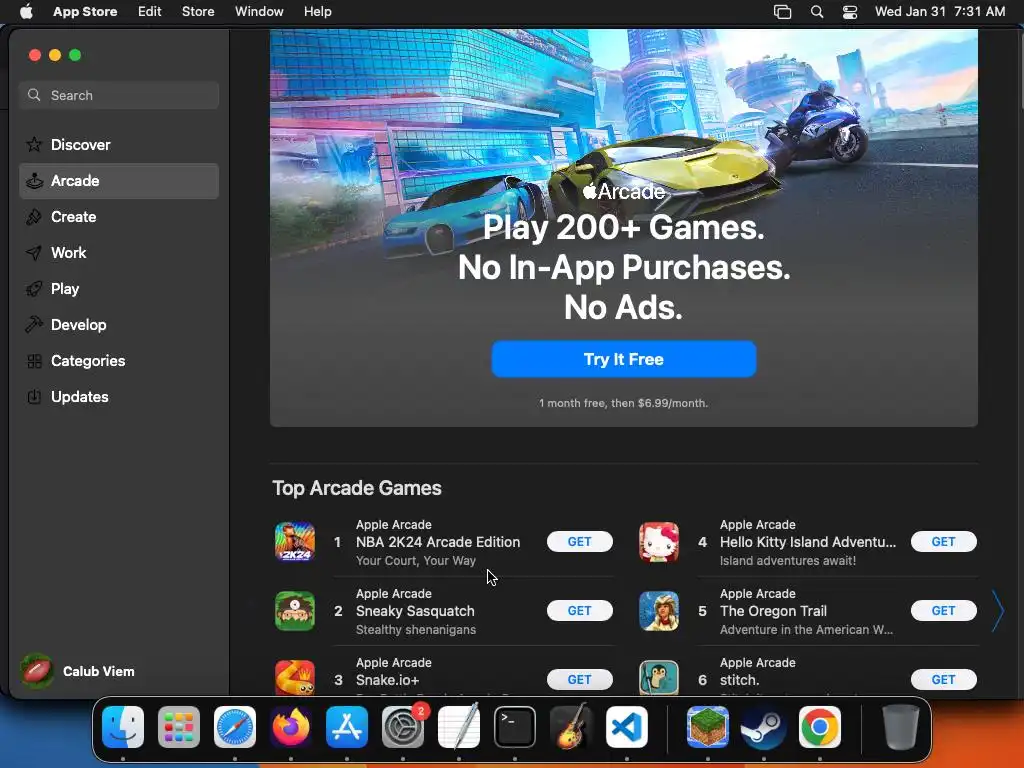Click the App Store icon in the Dock
This screenshot has width=1024, height=768.
347,727
